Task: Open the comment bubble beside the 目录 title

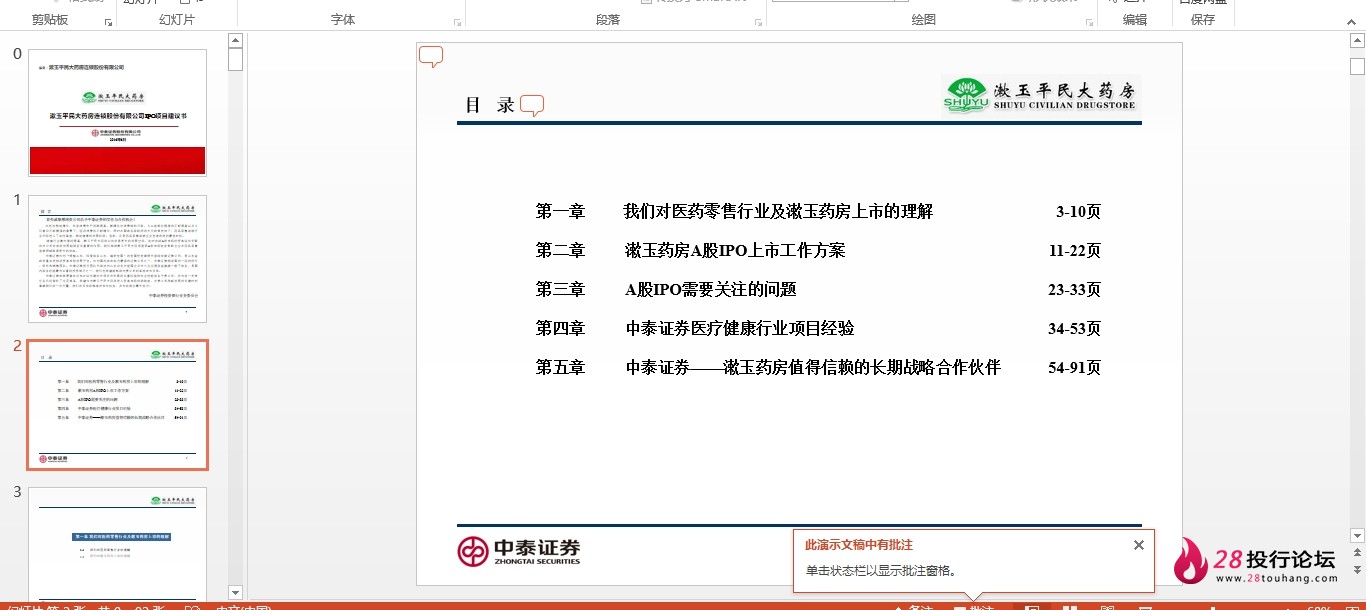Action: coord(532,106)
